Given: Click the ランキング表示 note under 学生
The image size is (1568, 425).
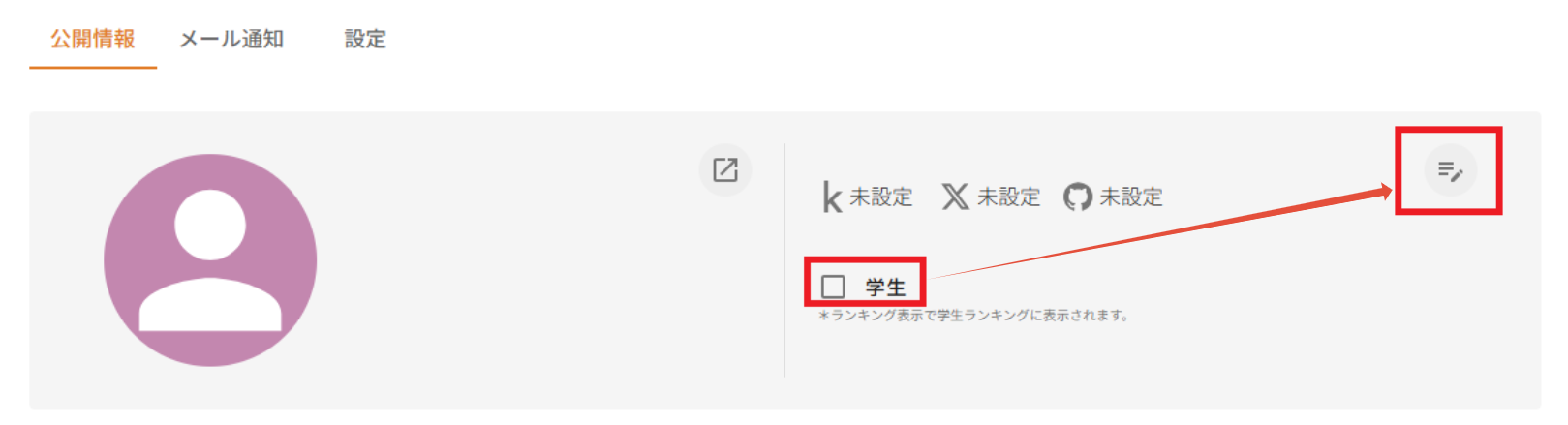Looking at the screenshot, I should [973, 315].
